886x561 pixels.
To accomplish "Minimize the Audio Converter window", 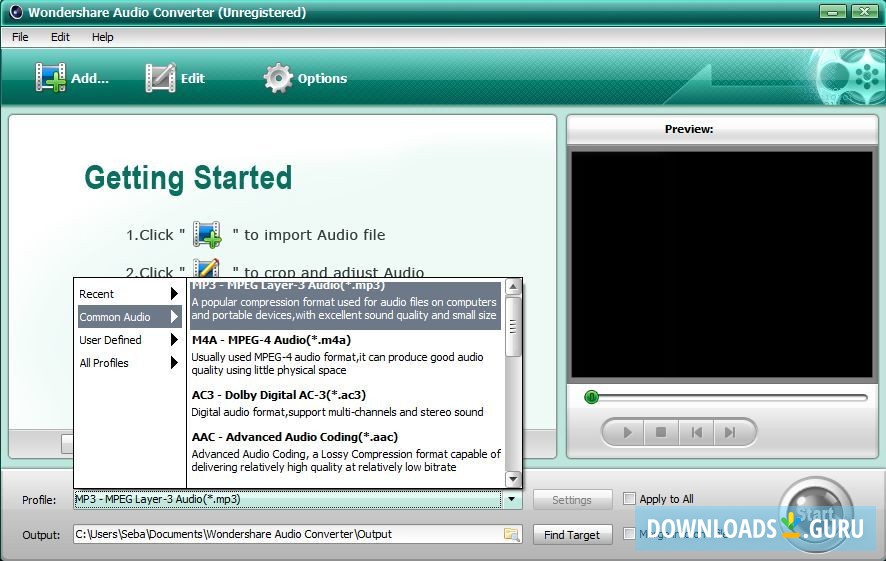I will [832, 11].
